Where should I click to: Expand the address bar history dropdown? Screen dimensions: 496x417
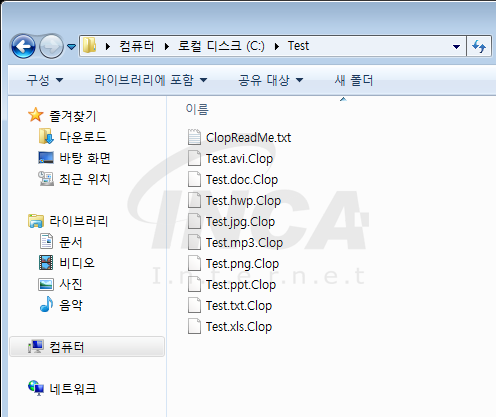click(x=456, y=46)
